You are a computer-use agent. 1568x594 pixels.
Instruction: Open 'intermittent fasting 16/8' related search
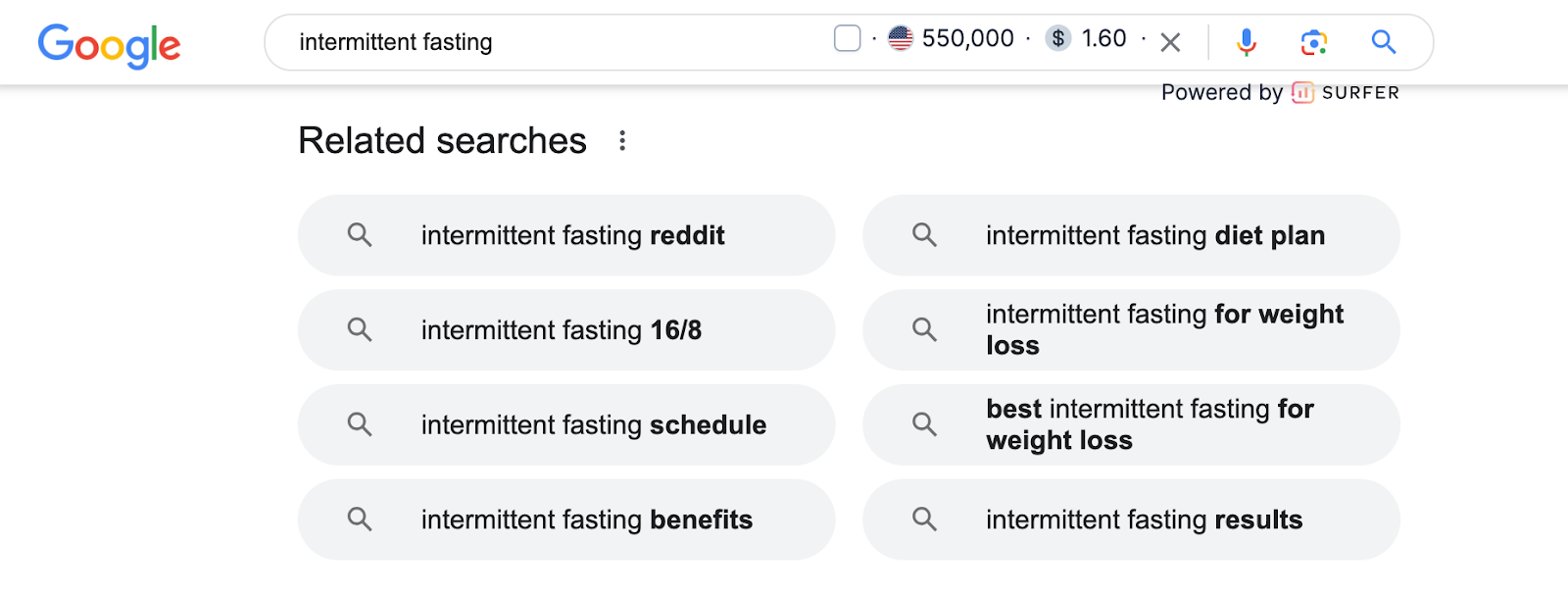pos(562,330)
